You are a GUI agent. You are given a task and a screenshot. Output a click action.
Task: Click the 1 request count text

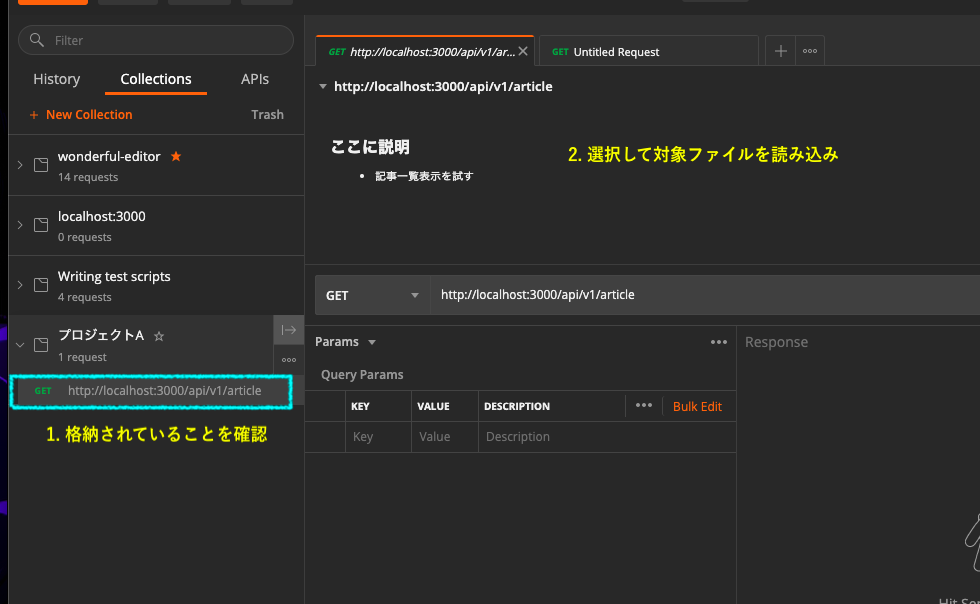coord(82,357)
